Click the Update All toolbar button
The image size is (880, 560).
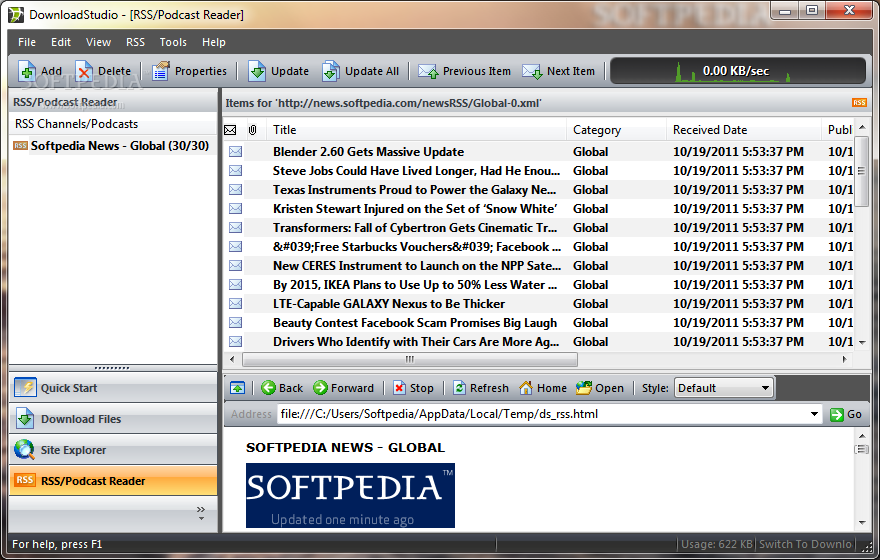point(360,71)
